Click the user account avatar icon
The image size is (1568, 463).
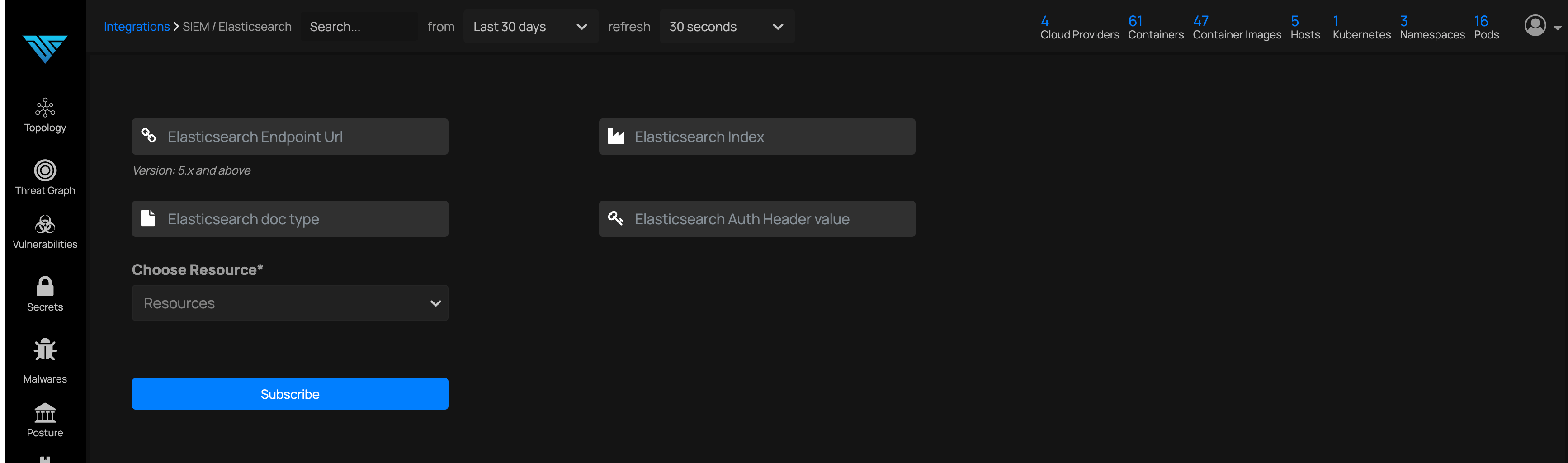pyautogui.click(x=1535, y=26)
